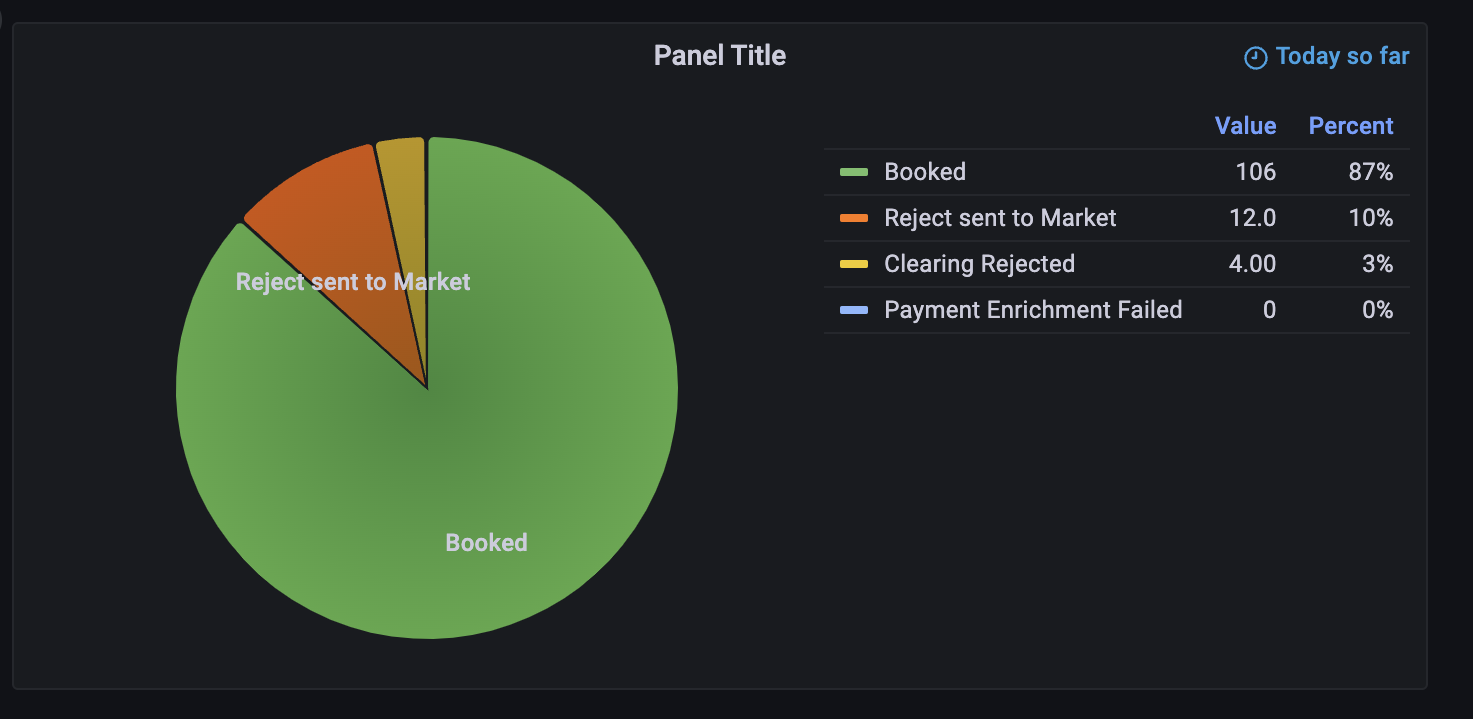
Task: Toggle Reject sent to Market legend label
Action: click(x=1000, y=218)
